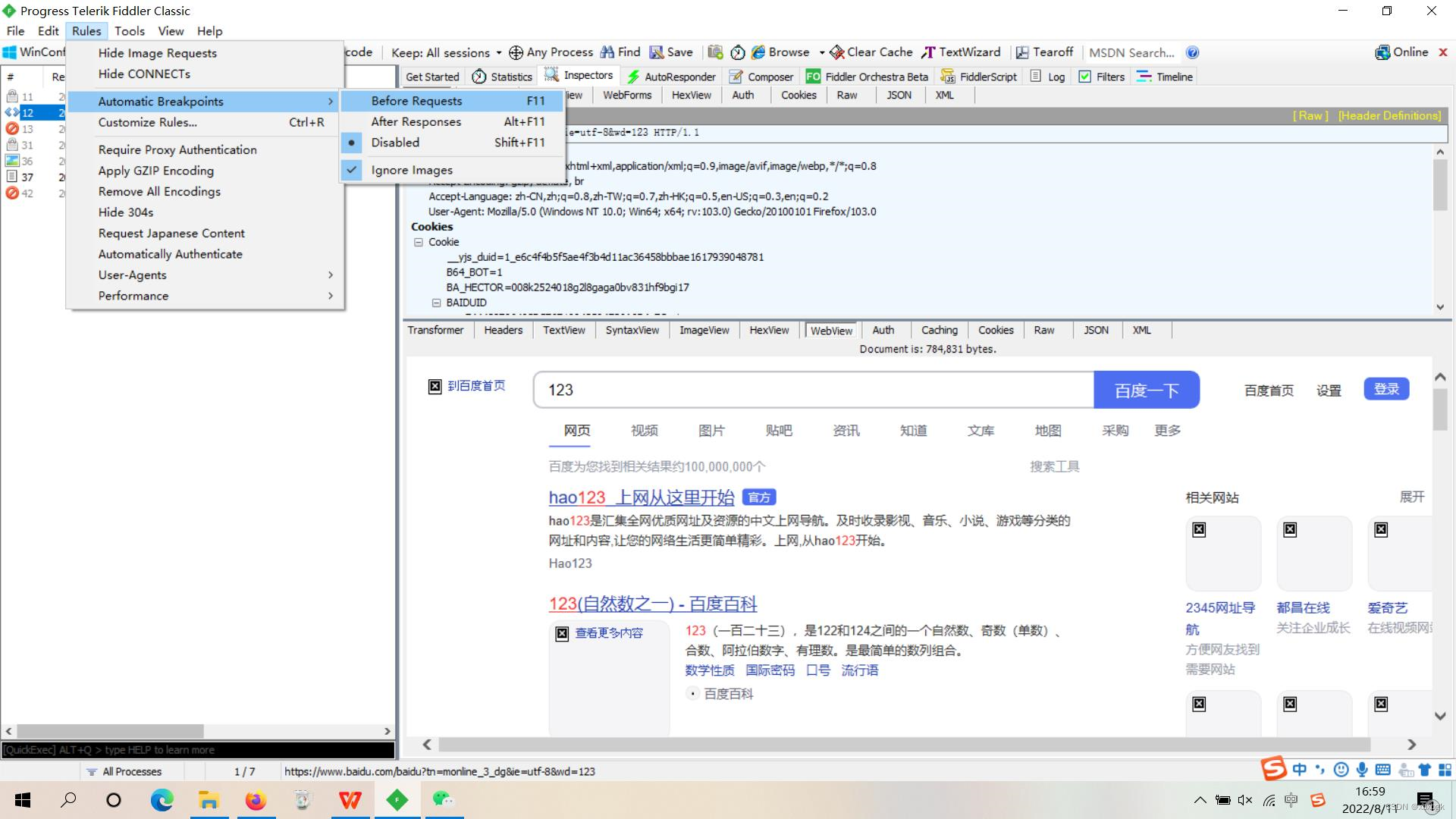Expand the Performance submenu
The width and height of the screenshot is (1456, 819).
pos(133,296)
